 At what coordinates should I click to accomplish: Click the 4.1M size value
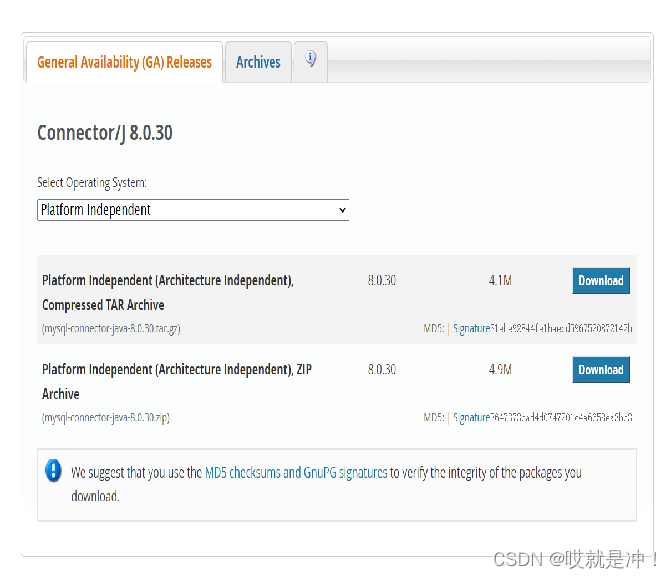tap(500, 280)
